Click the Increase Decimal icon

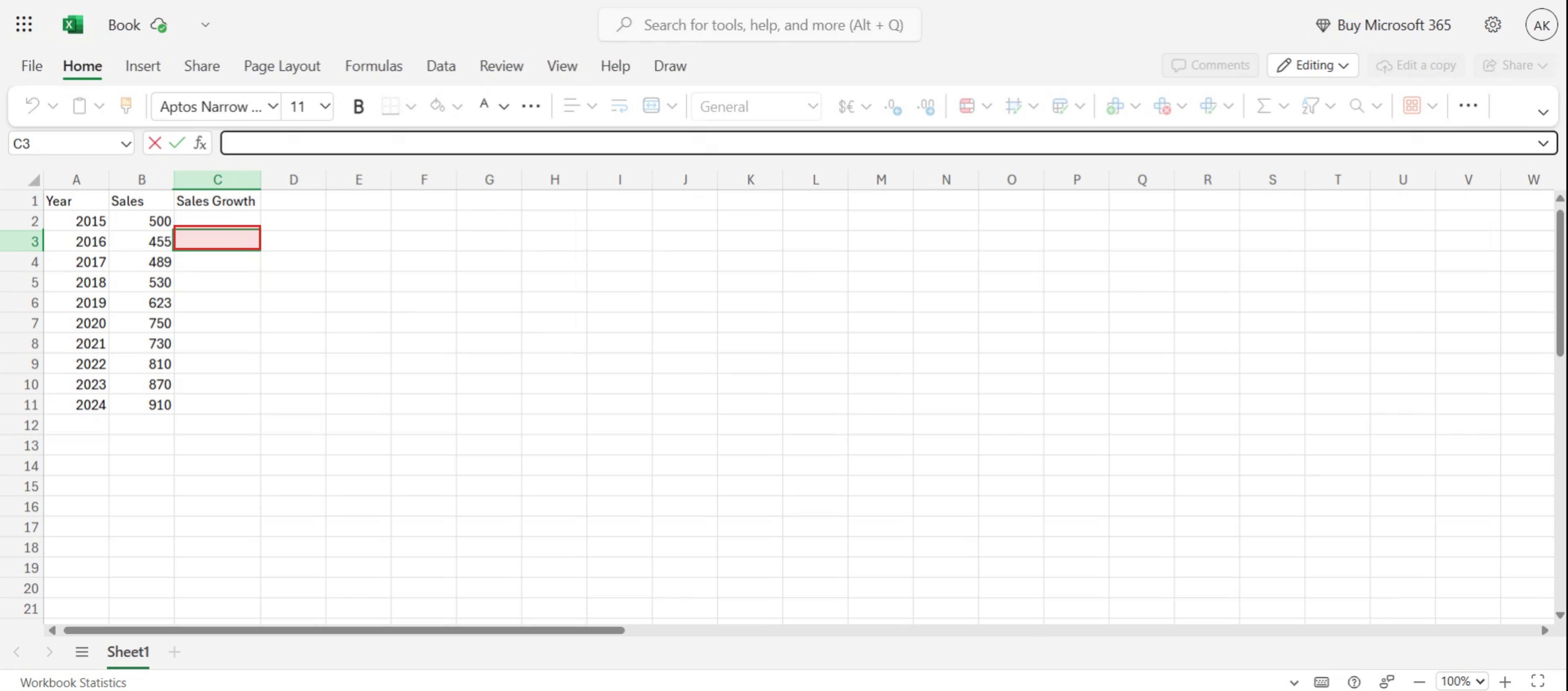(892, 106)
